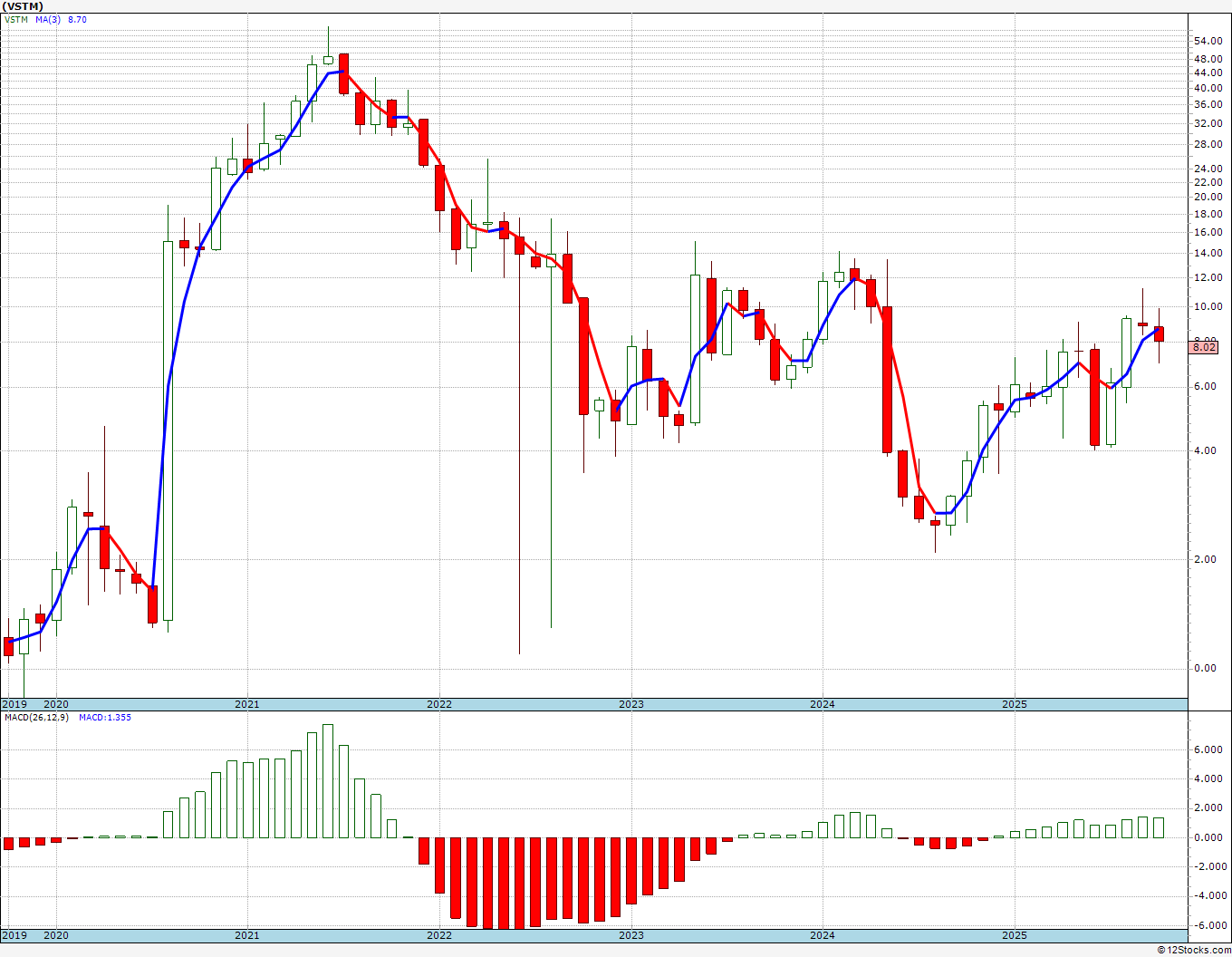1232x957 pixels.
Task: Select 12.00 on the price axis
Action: [x=1207, y=277]
